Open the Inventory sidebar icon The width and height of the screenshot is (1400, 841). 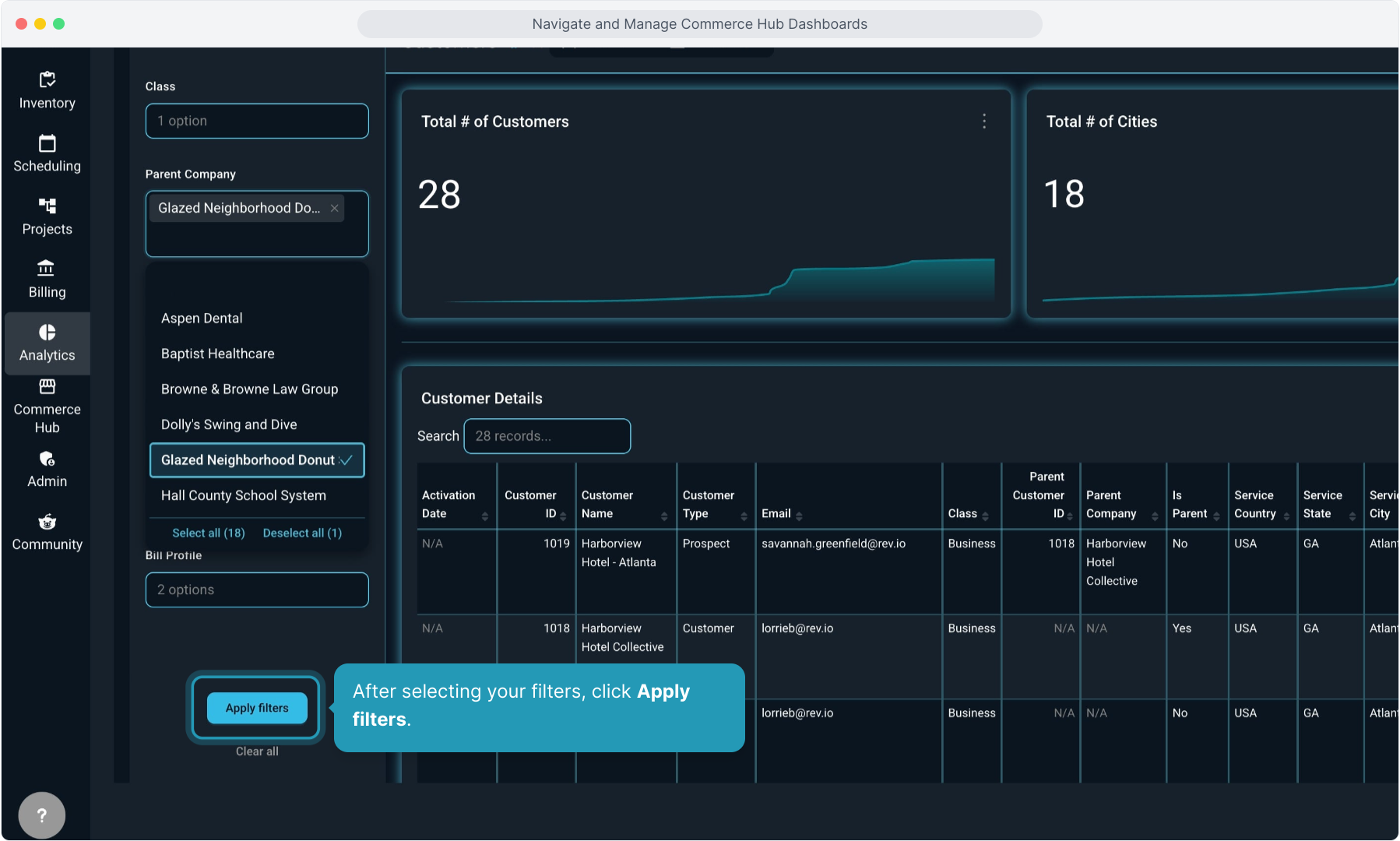[47, 80]
